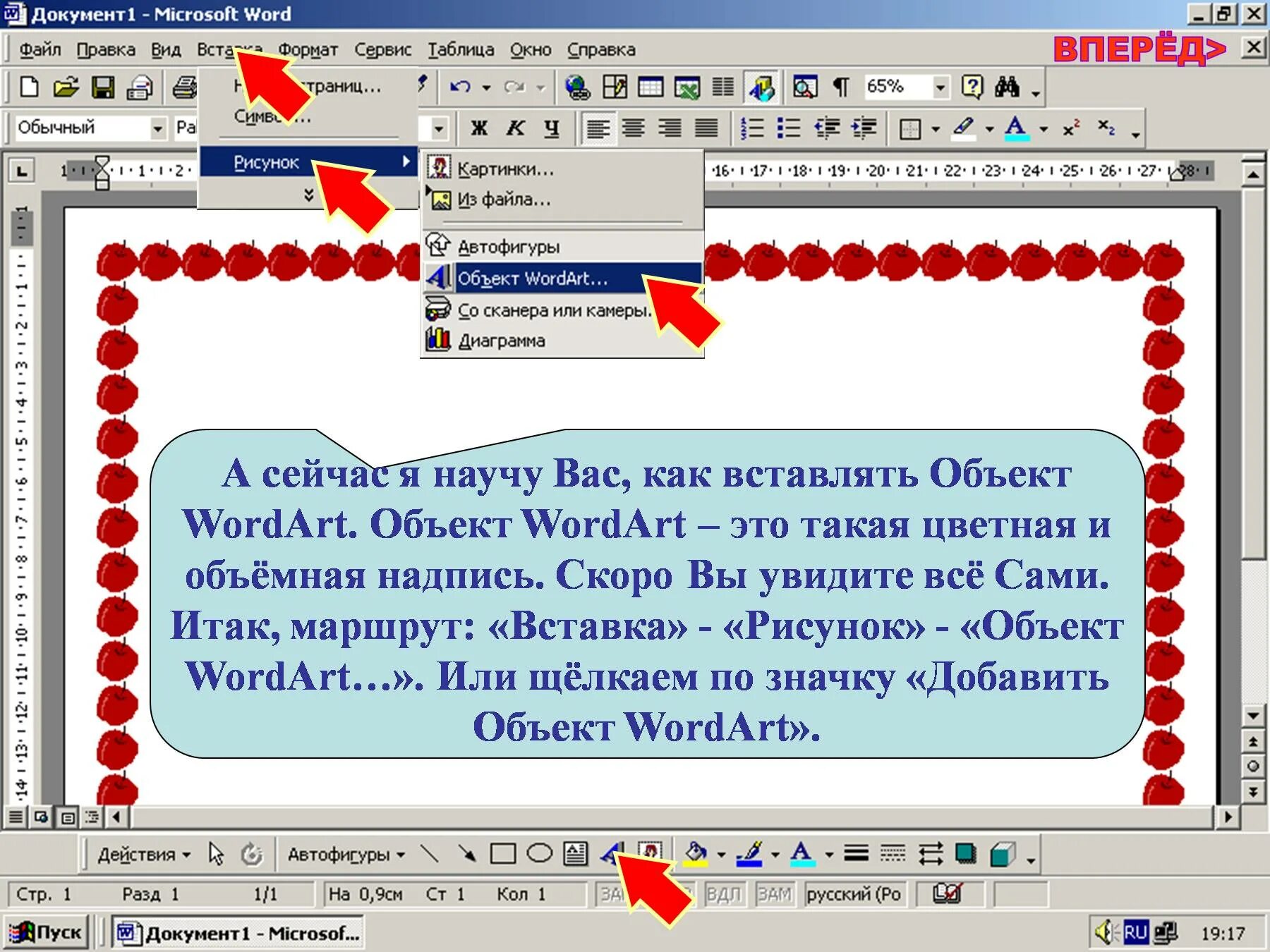Click the binoculars Find icon
Screen dimensions: 1270x952
pyautogui.click(x=1007, y=87)
